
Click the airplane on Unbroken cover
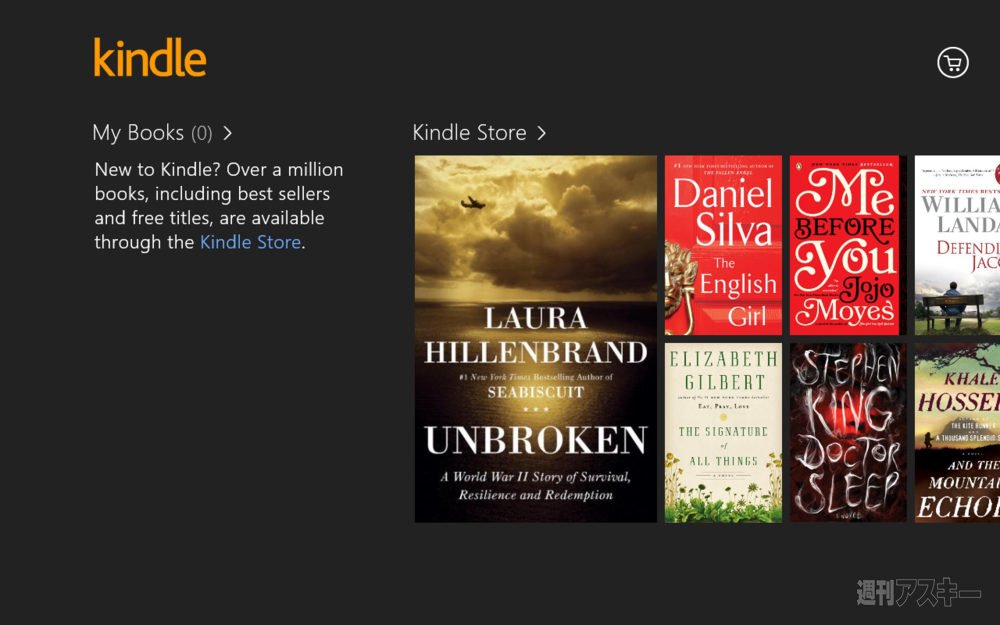click(473, 203)
